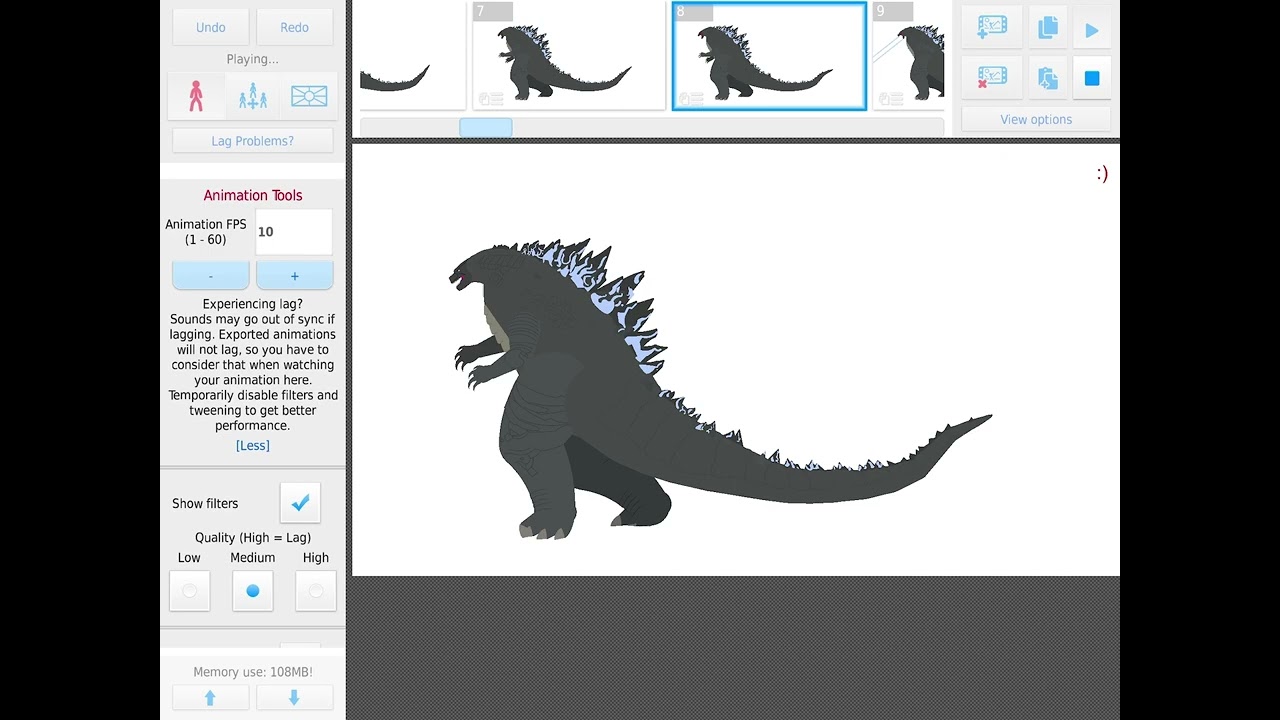Copy the frame with duplicate pages icon
Image resolution: width=1280 pixels, height=720 pixels.
(x=1047, y=28)
